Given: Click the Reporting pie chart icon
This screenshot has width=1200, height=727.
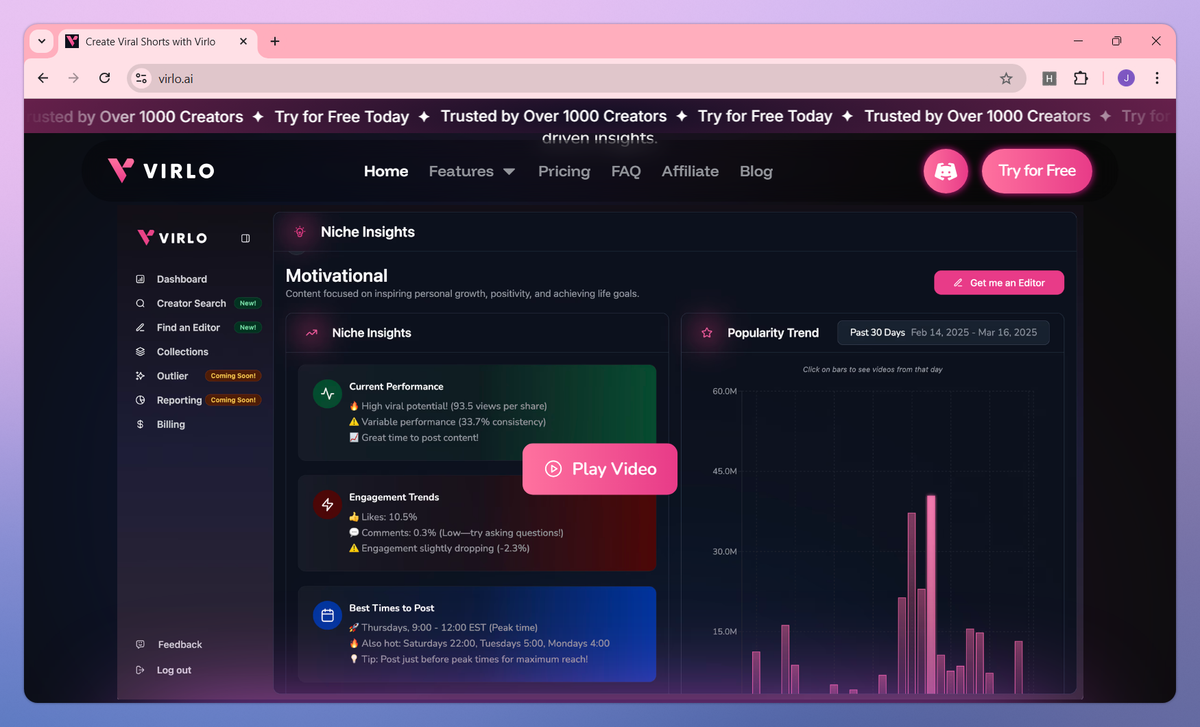Looking at the screenshot, I should 140,400.
